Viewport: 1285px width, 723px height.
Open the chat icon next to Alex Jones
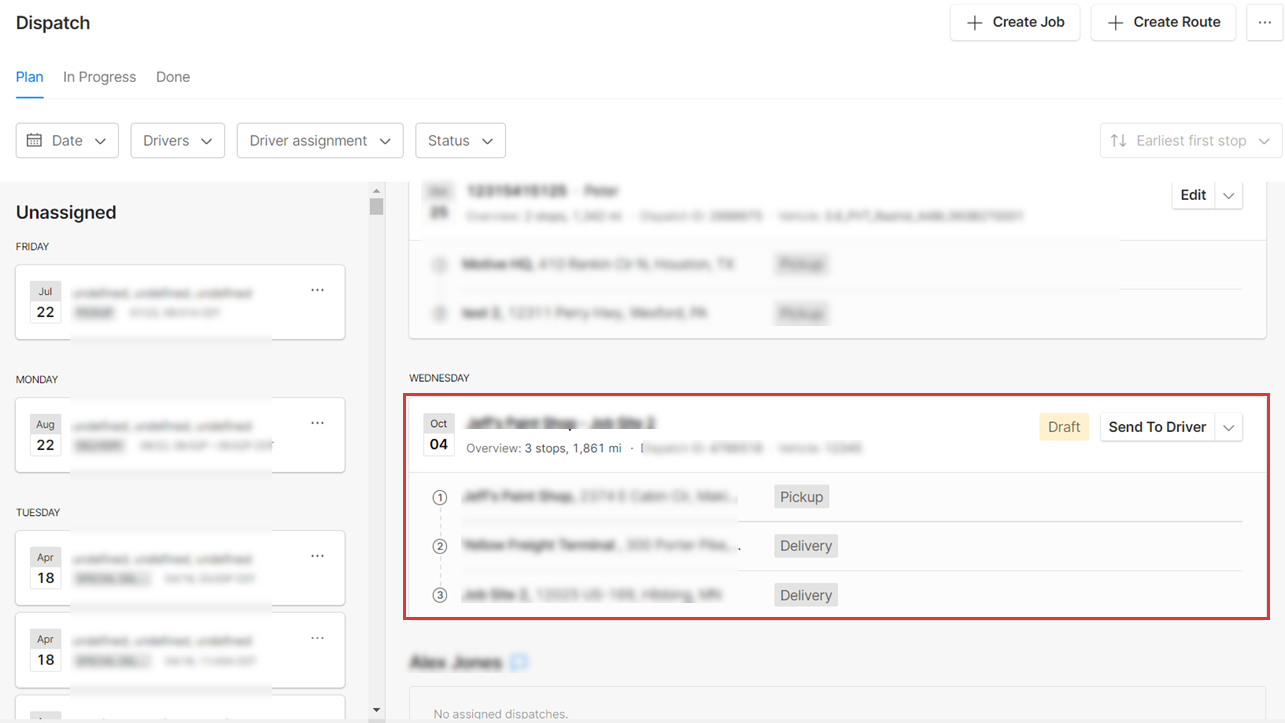click(521, 662)
